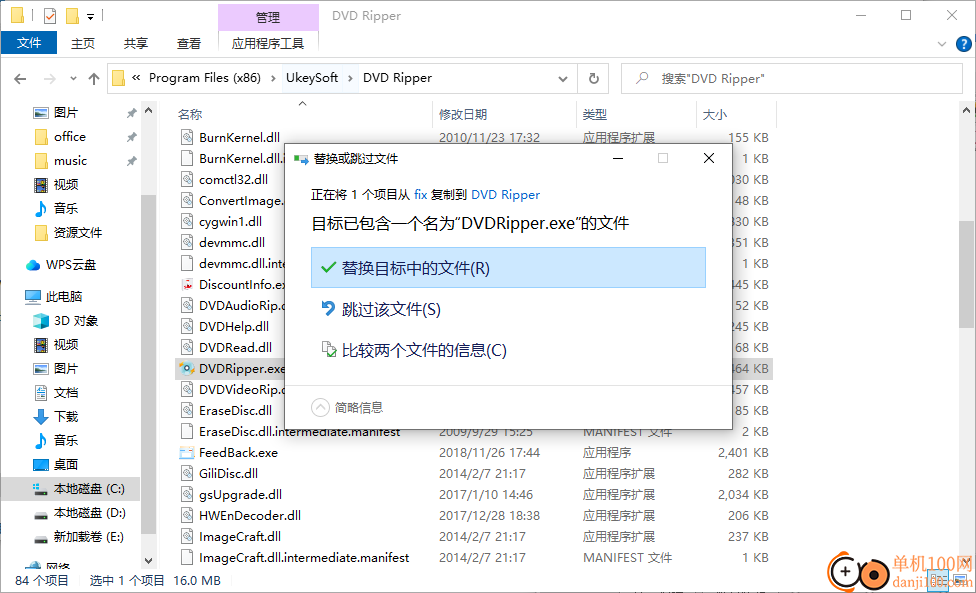Open 下载 folder in sidebar

[x=66, y=416]
